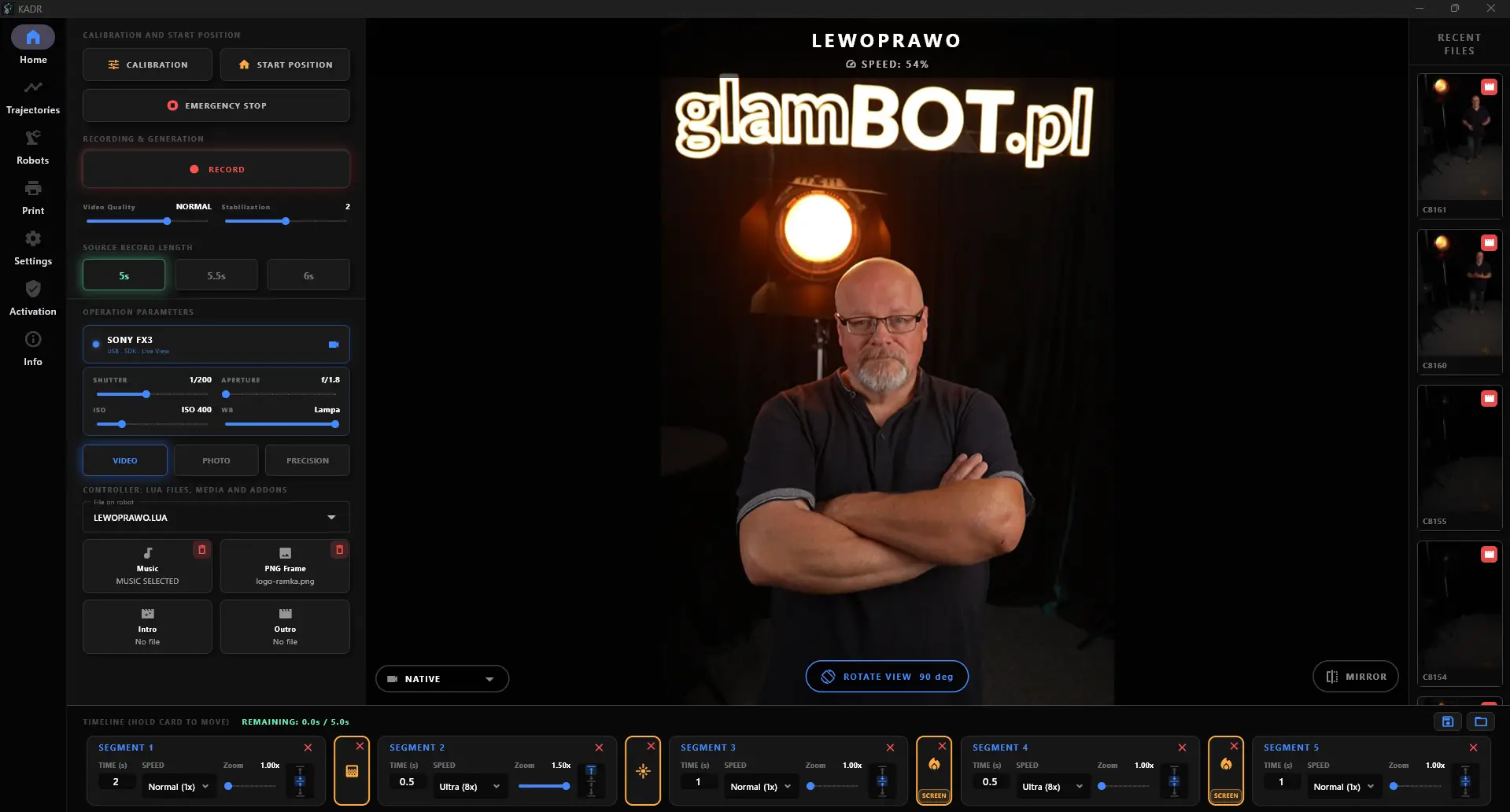The height and width of the screenshot is (812, 1510).
Task: Open Segment 2 speed dropdown
Action: (x=470, y=787)
